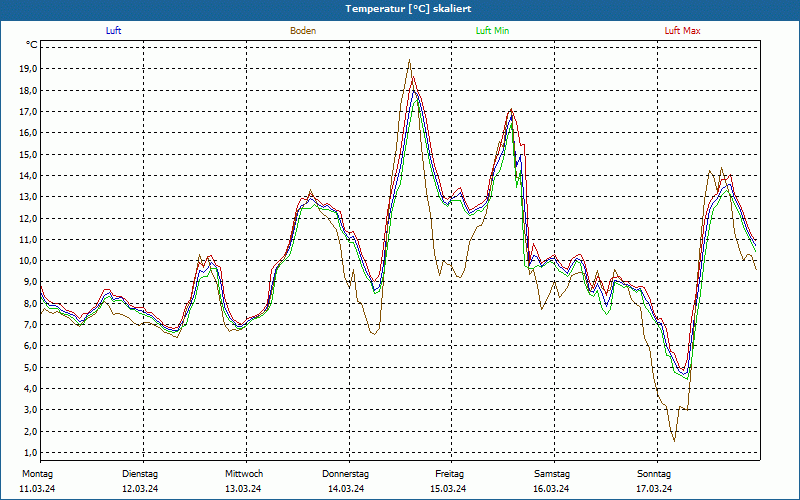
Task: Click the brown 'Boden' legend label
Action: point(303,31)
